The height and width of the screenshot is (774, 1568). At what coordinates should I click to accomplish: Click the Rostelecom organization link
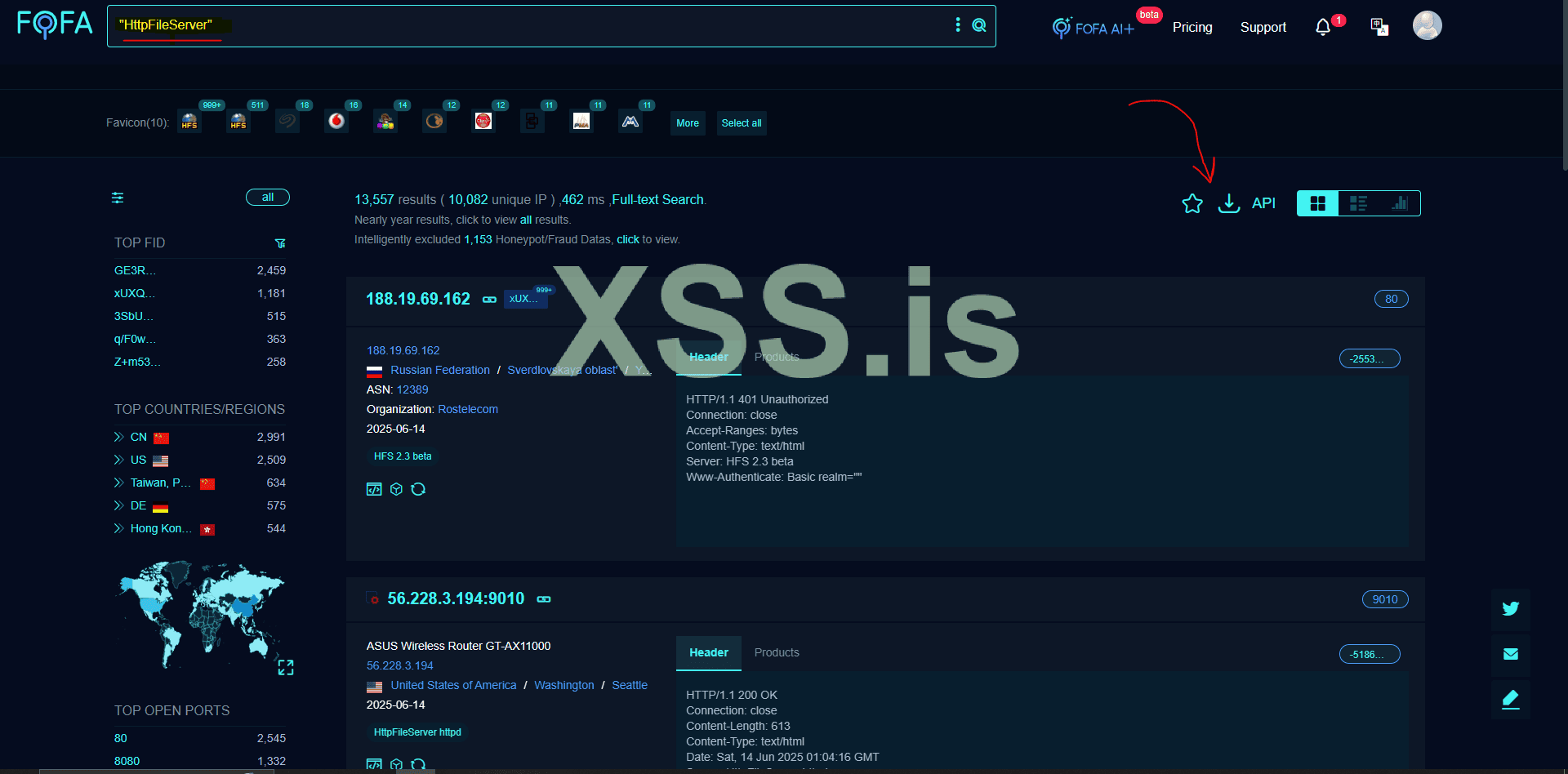coord(468,409)
